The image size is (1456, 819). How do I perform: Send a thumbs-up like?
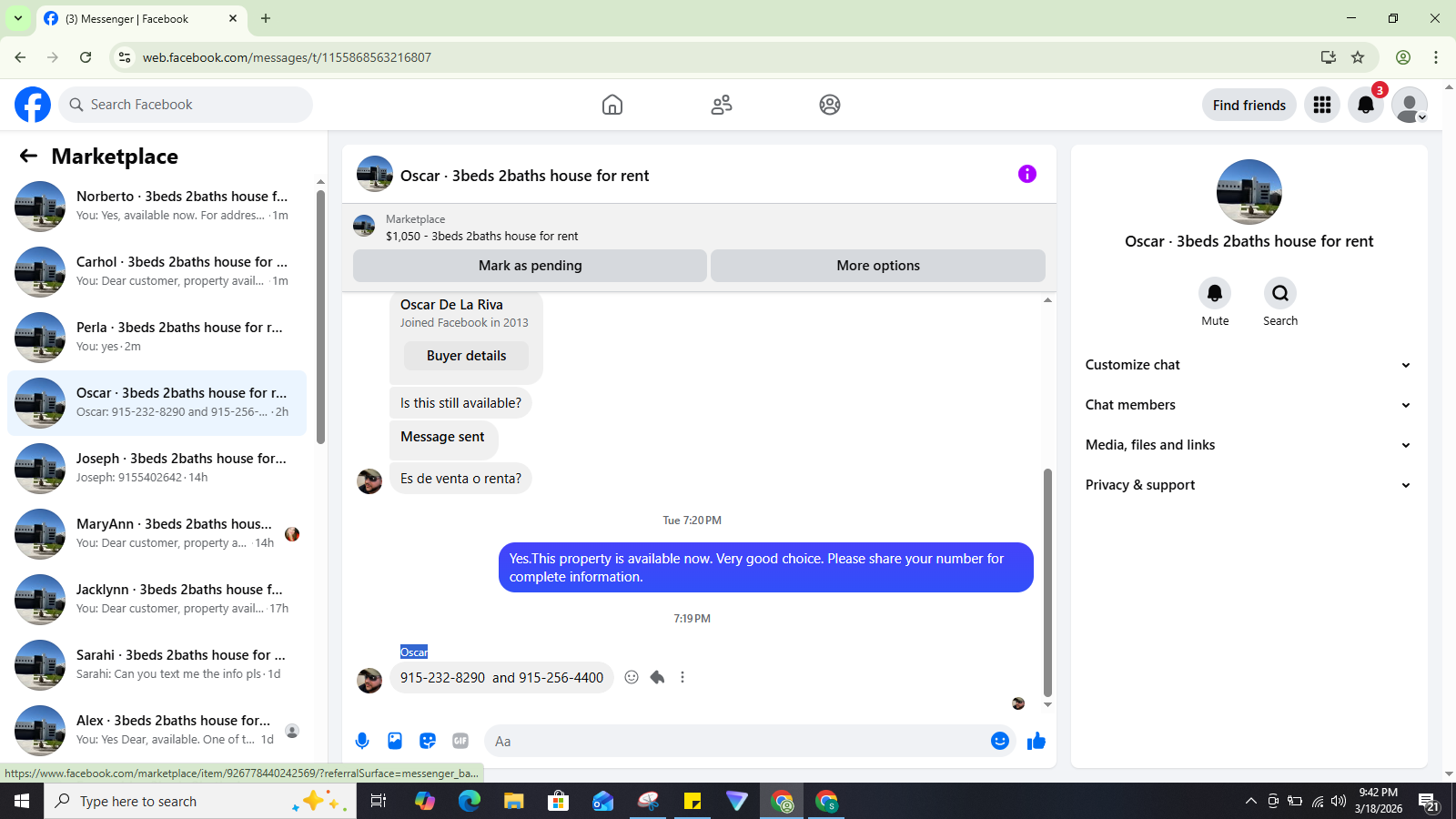[x=1036, y=741]
